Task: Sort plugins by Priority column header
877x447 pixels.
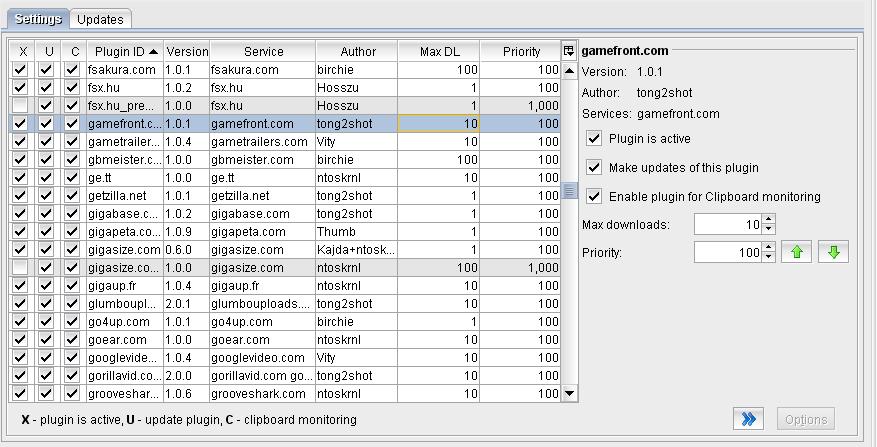Action: click(521, 51)
